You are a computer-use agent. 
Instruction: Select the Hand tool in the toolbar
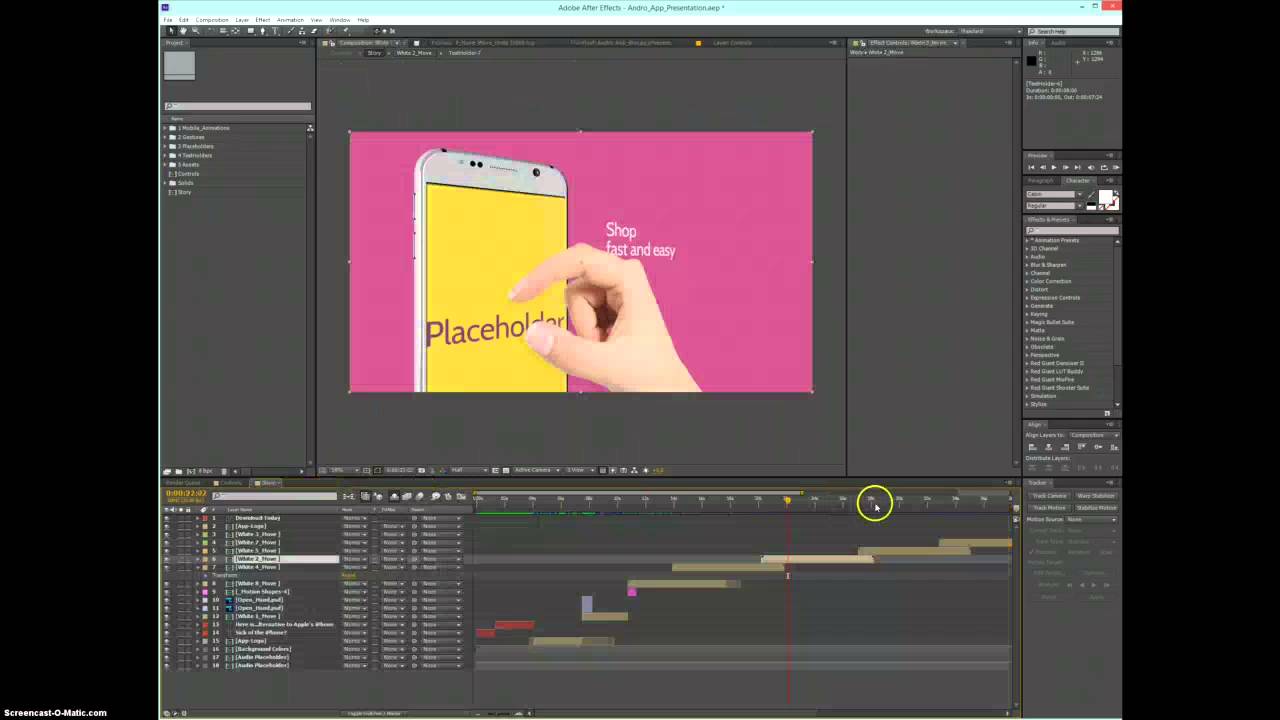pos(183,31)
